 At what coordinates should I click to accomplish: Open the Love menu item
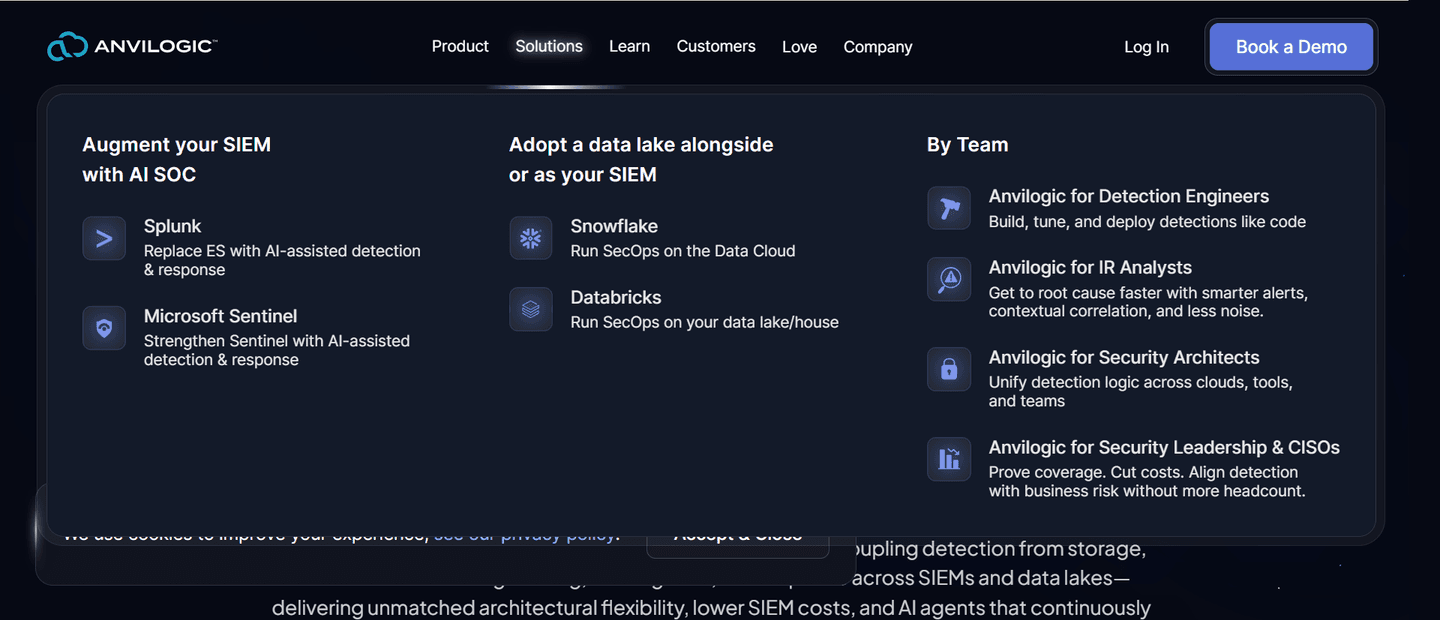[x=799, y=47]
